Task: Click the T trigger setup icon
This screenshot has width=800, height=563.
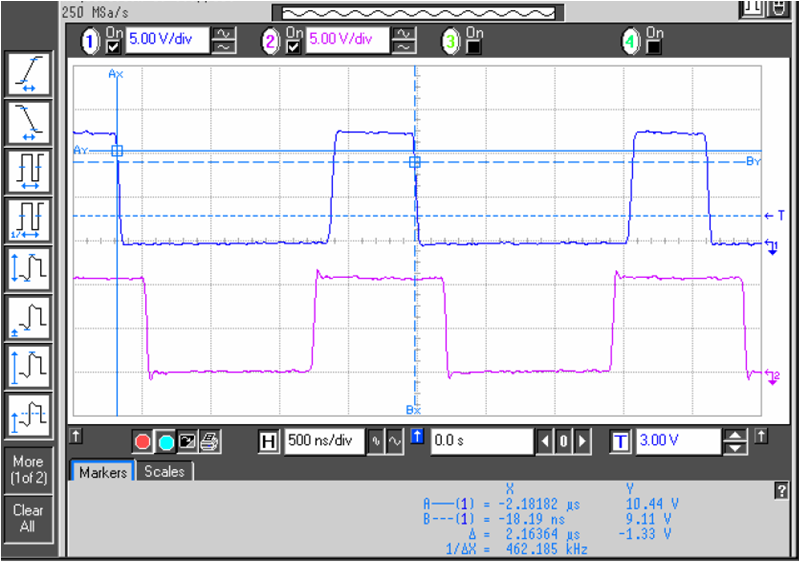Action: 620,442
